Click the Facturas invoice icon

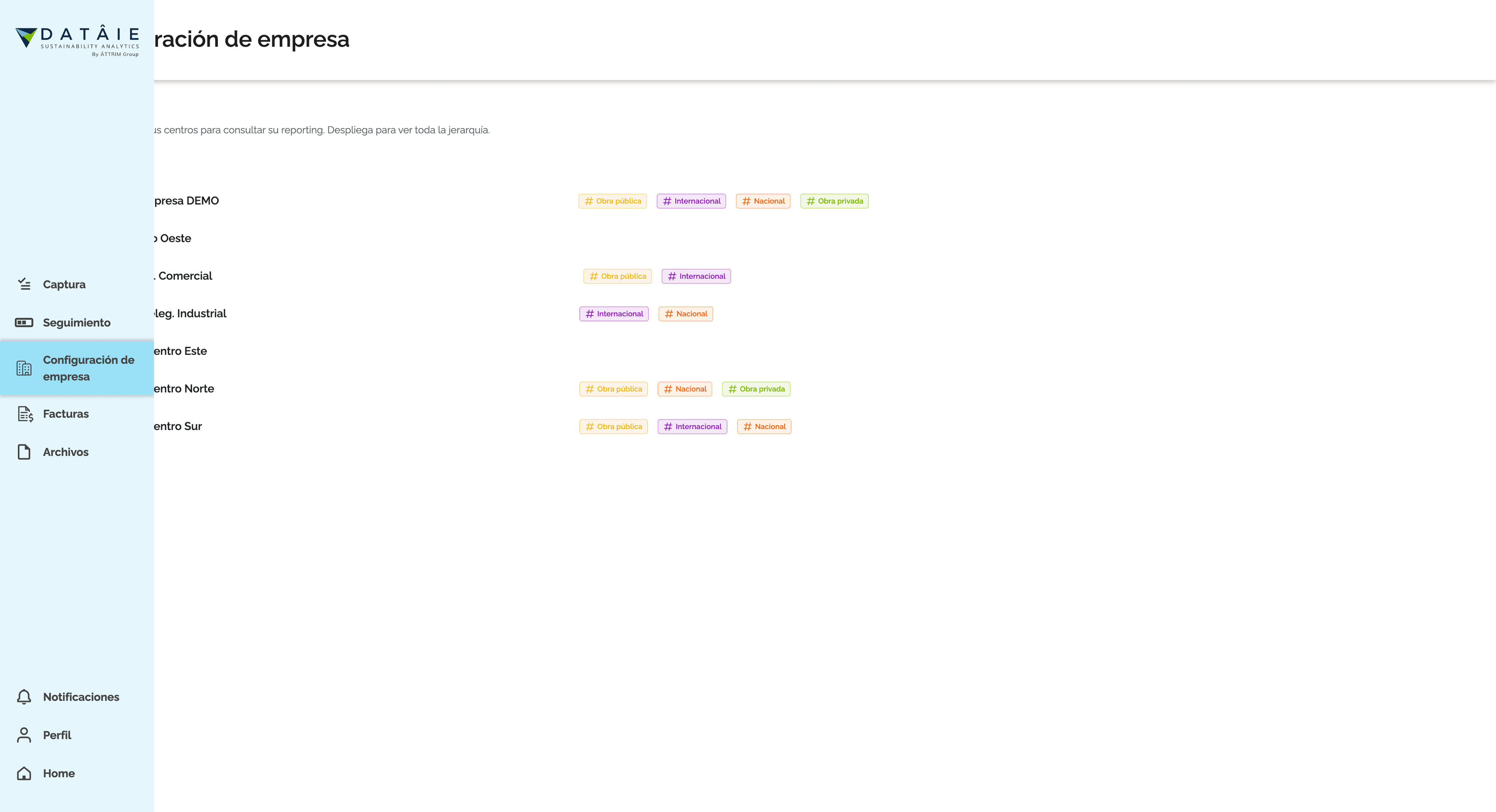pos(25,414)
